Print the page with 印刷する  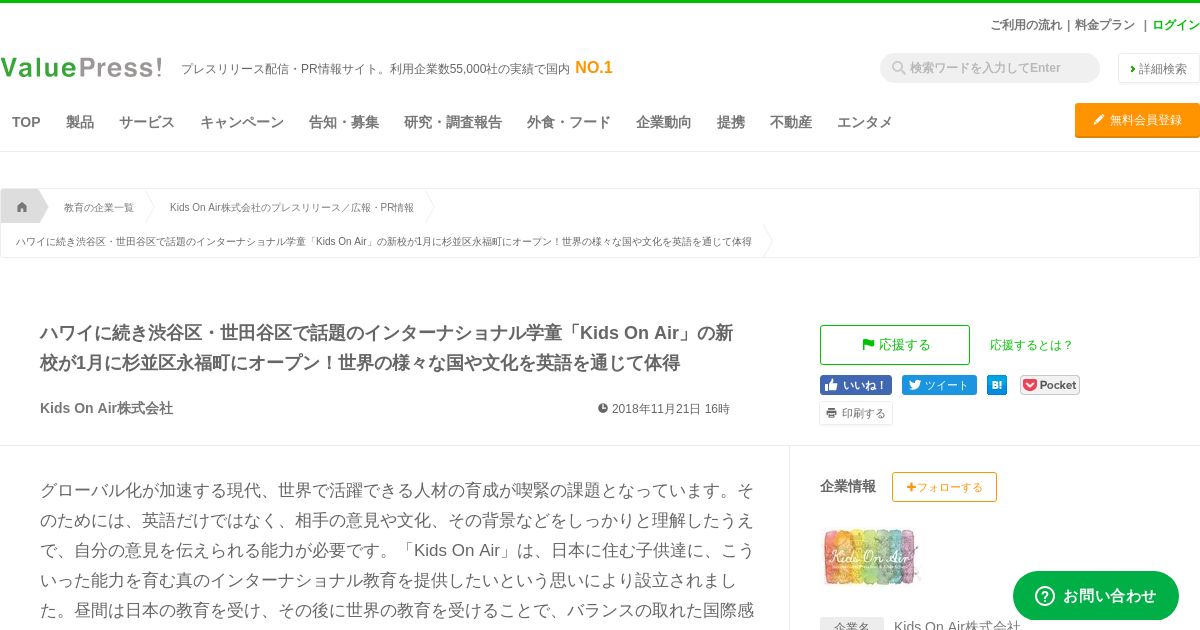click(x=856, y=413)
